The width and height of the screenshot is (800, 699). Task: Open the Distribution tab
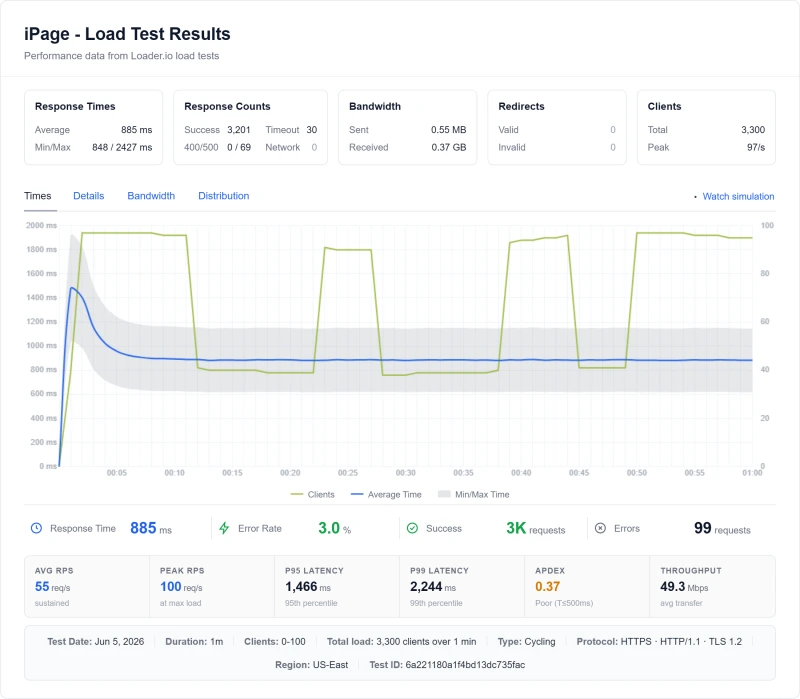coord(223,196)
